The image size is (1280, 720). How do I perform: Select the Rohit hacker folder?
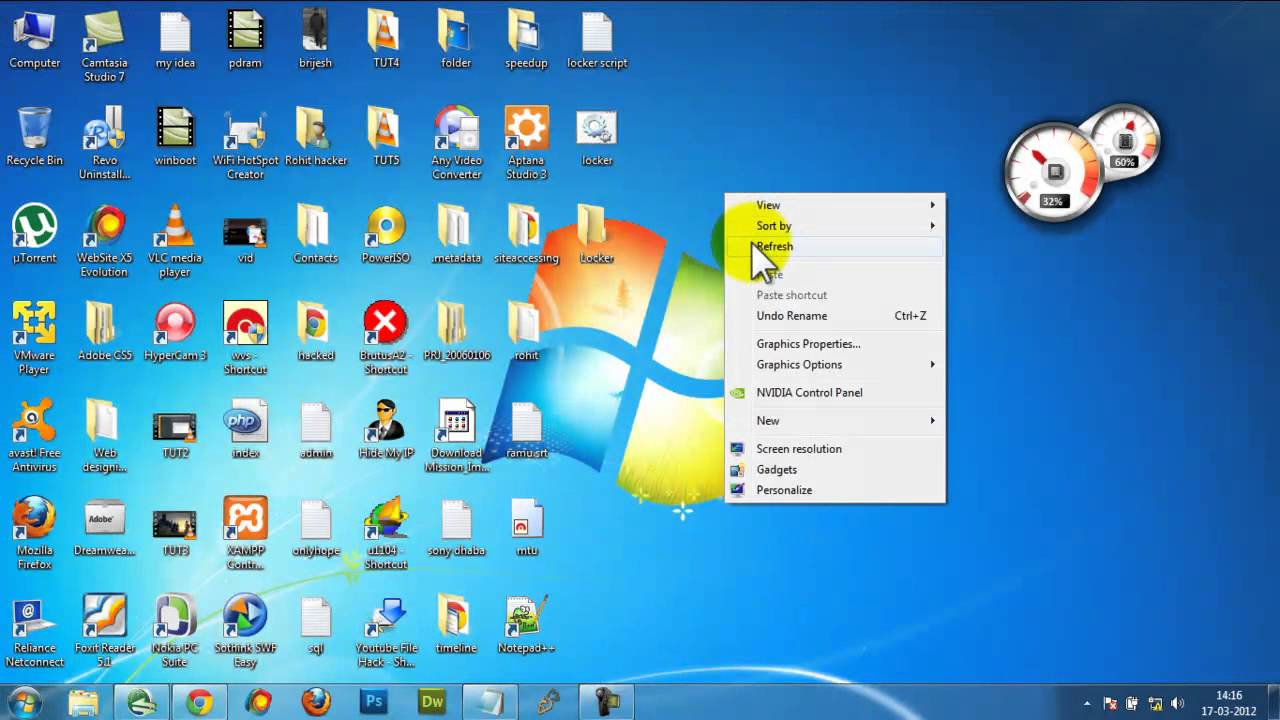click(315, 138)
